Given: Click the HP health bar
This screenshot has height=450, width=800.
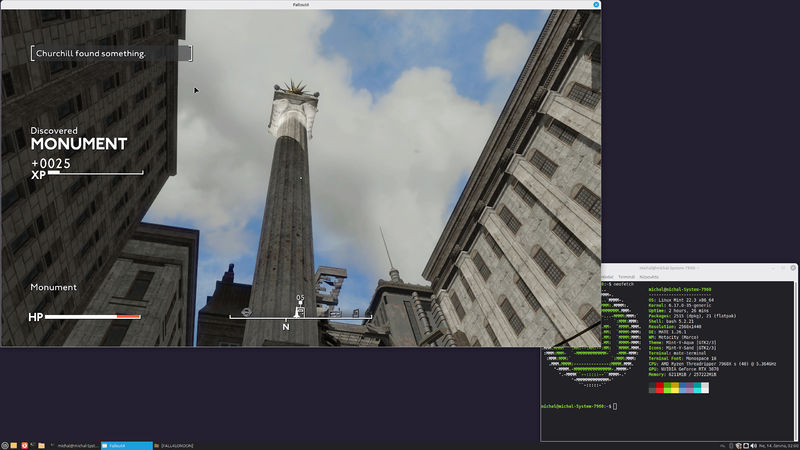Looking at the screenshot, I should tap(92, 317).
